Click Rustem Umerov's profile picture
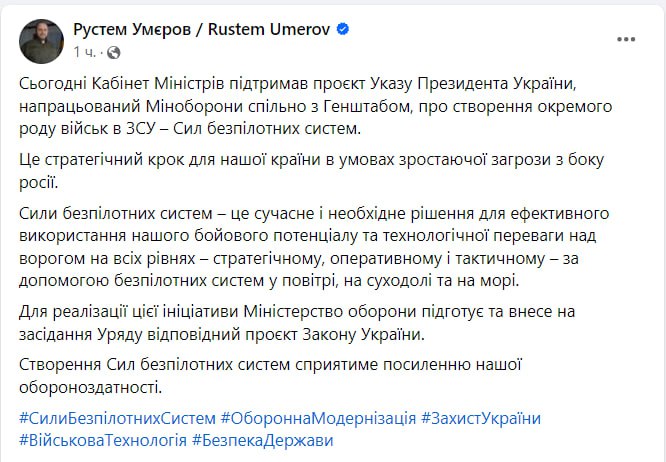The image size is (666, 462). tap(40, 40)
